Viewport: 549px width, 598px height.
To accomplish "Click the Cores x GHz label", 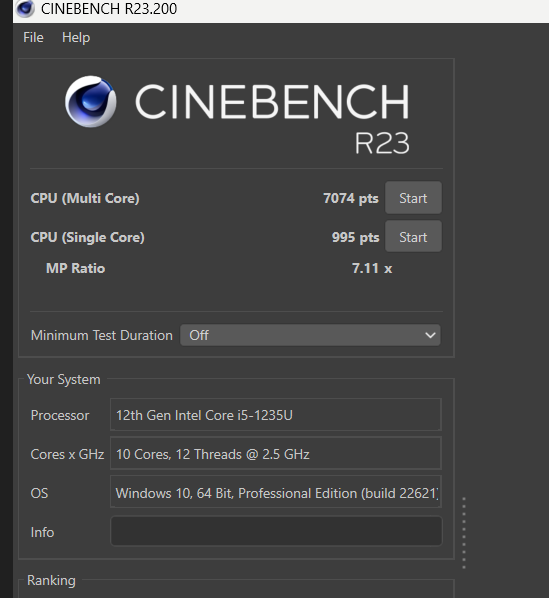I will click(x=67, y=454).
